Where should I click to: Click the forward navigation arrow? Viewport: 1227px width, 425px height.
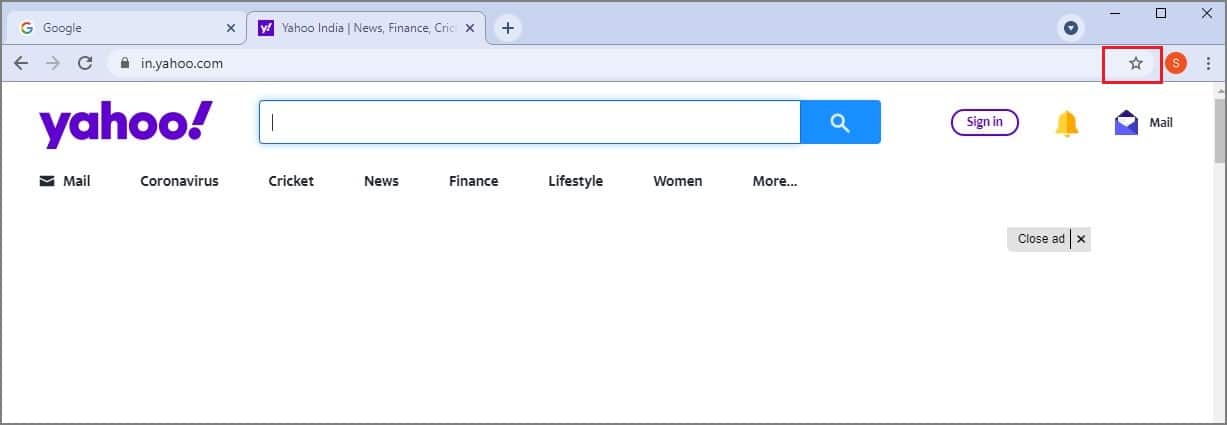(x=53, y=63)
